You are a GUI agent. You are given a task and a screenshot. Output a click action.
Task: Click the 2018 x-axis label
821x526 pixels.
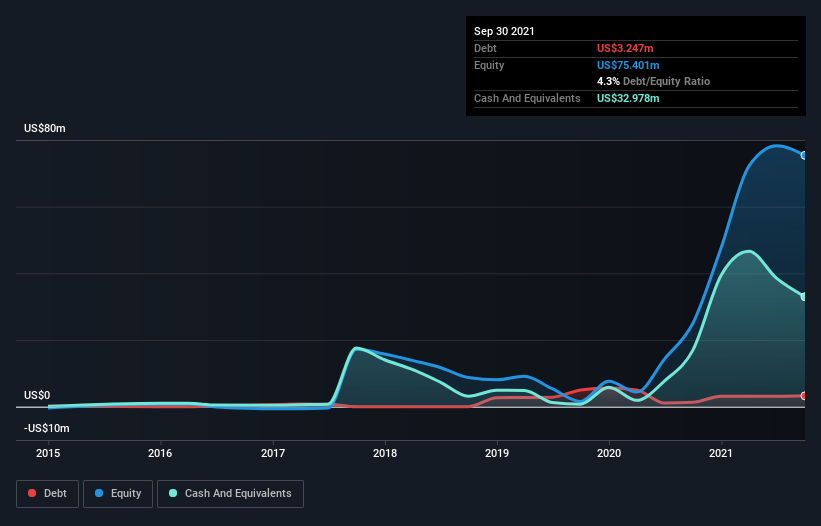[x=385, y=453]
